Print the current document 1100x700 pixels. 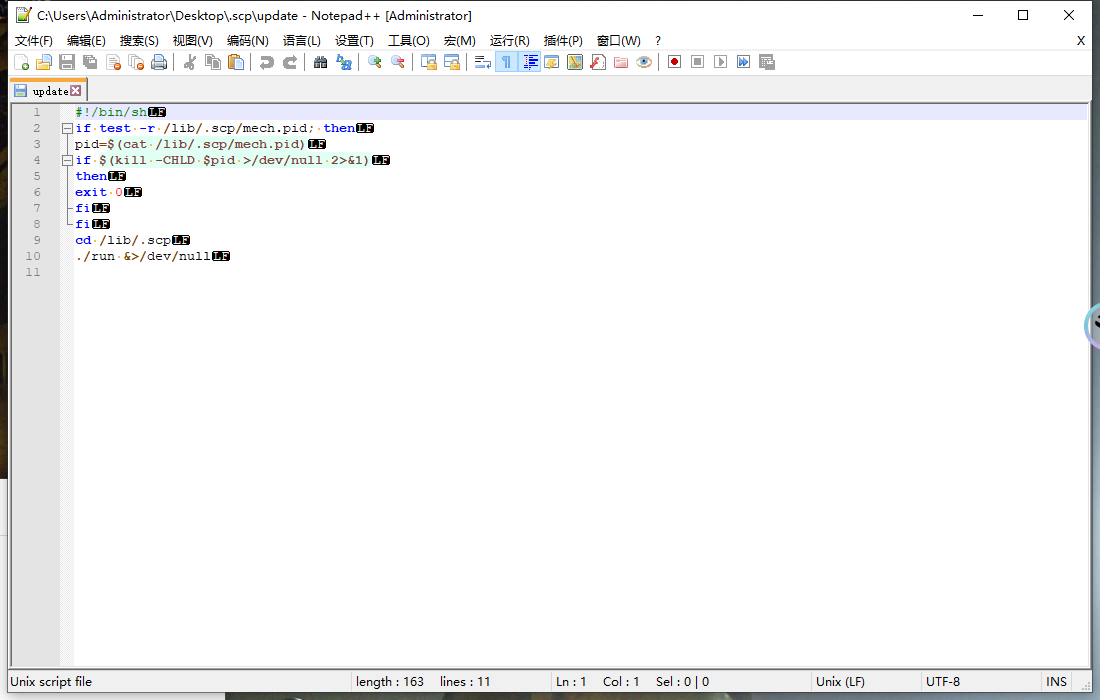coord(160,62)
